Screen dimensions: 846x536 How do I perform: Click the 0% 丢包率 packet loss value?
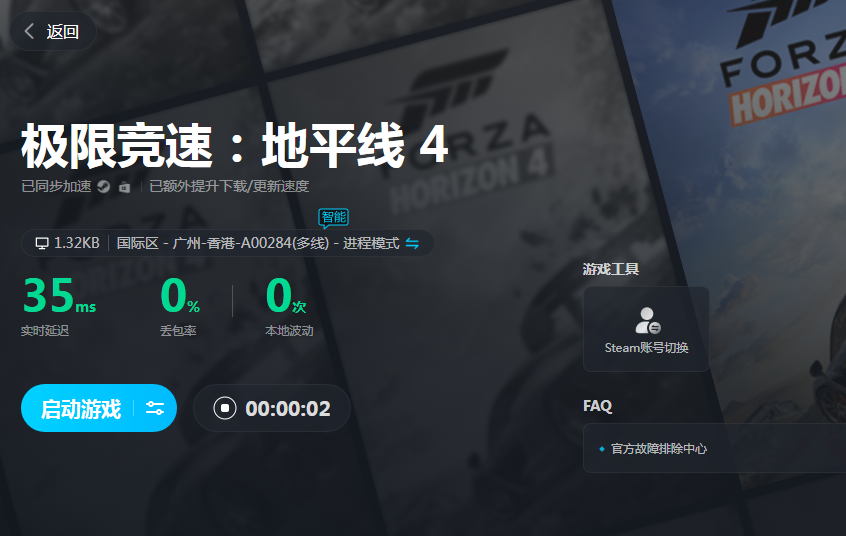coord(180,295)
